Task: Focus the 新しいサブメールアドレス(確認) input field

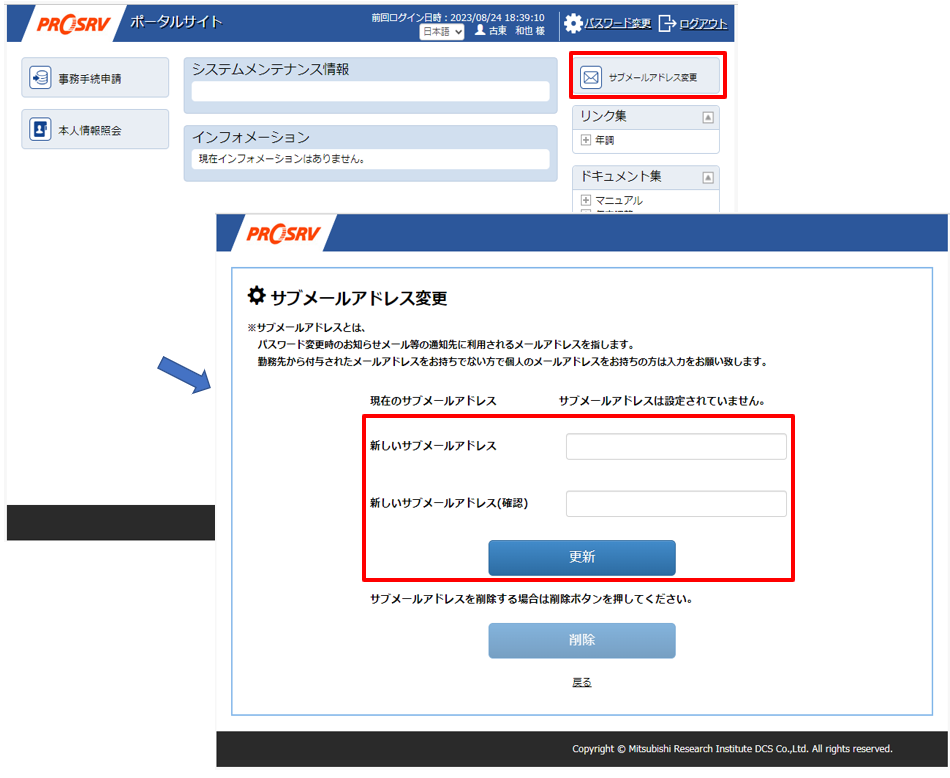Action: pos(676,504)
